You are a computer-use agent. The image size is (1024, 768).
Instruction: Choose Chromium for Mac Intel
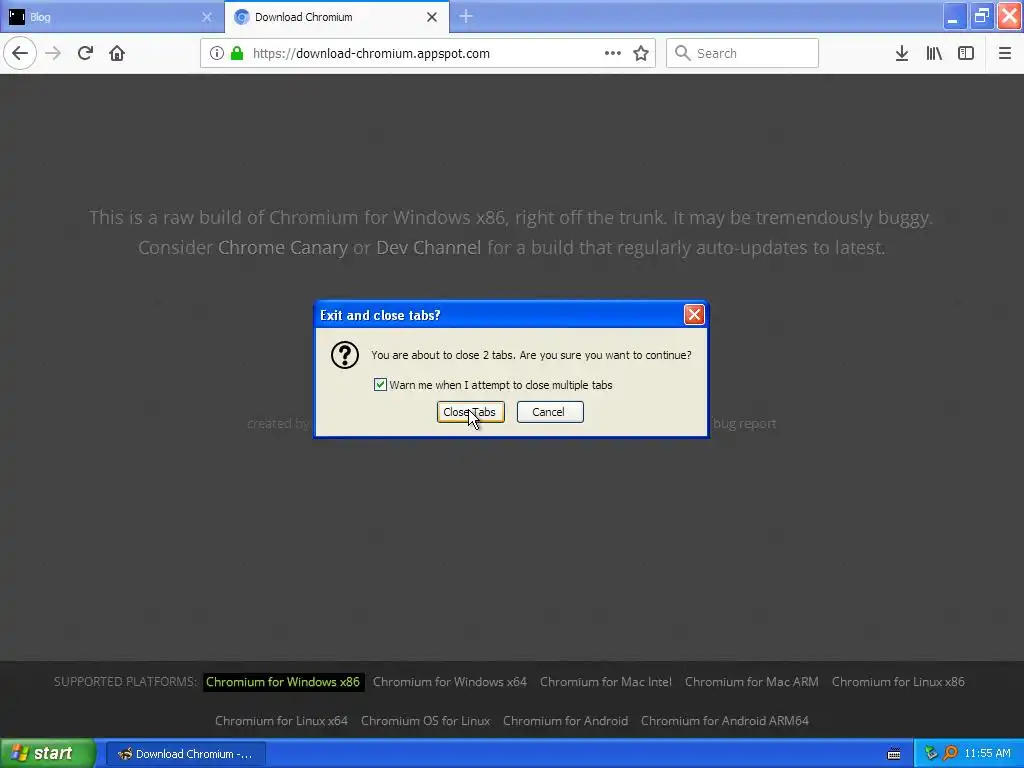605,682
